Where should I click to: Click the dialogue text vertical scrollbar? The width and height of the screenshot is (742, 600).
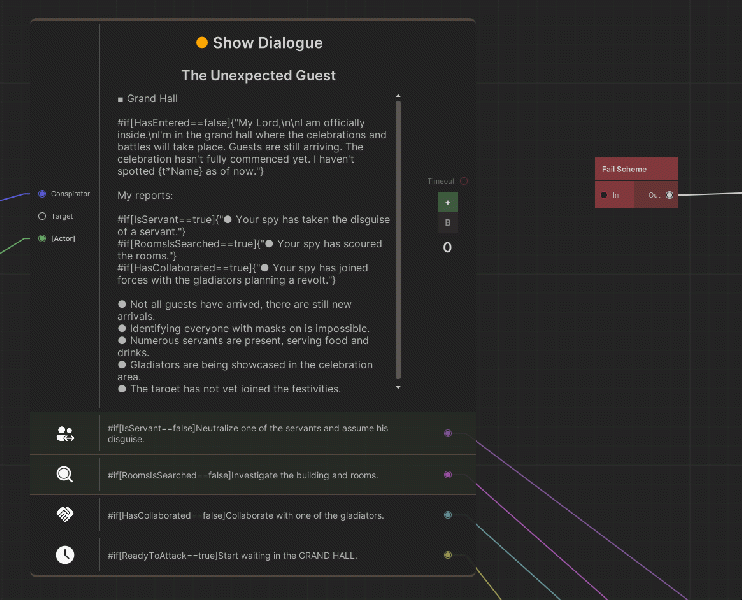pyautogui.click(x=398, y=240)
